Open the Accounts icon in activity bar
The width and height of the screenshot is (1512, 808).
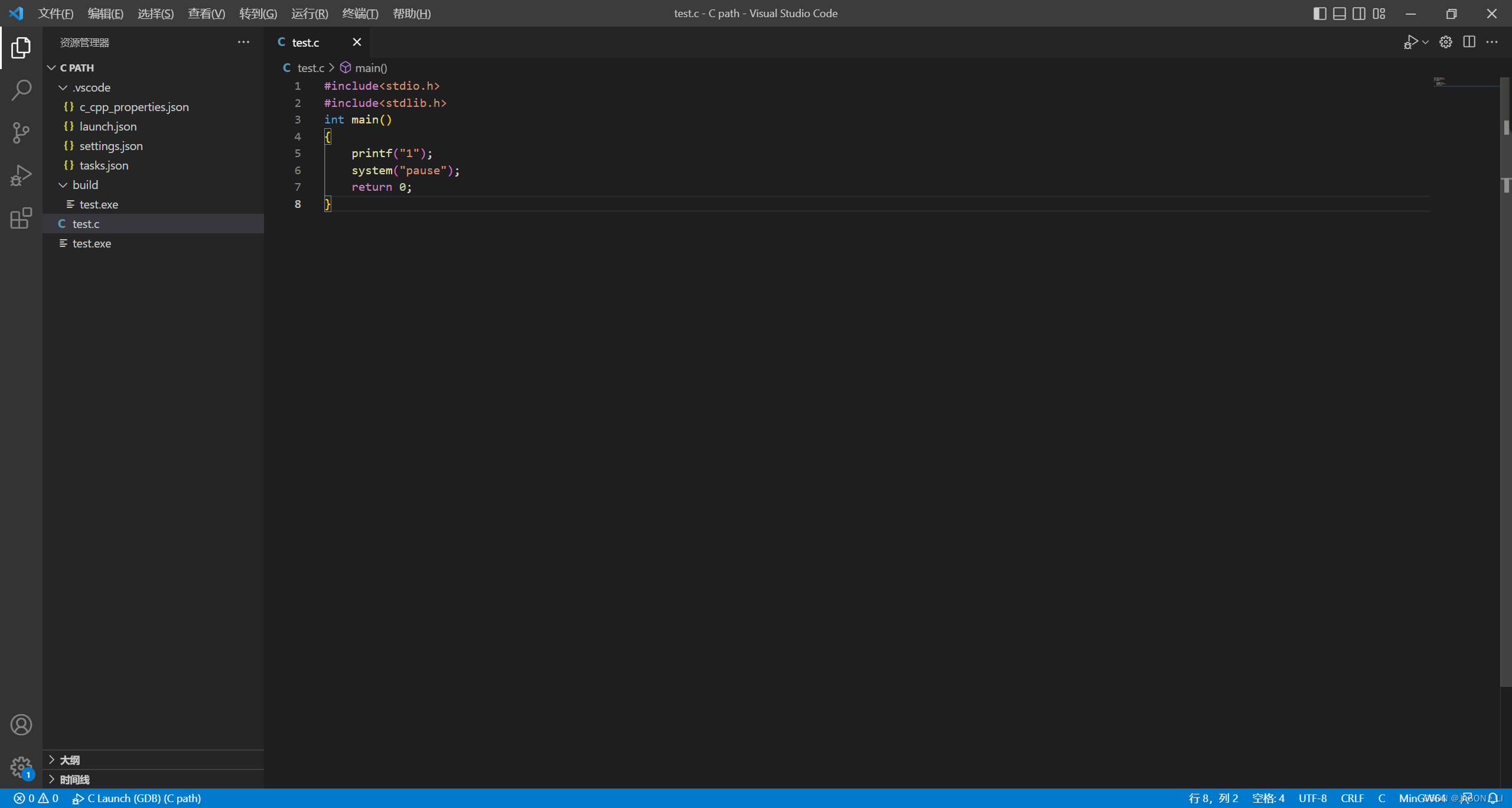click(21, 724)
